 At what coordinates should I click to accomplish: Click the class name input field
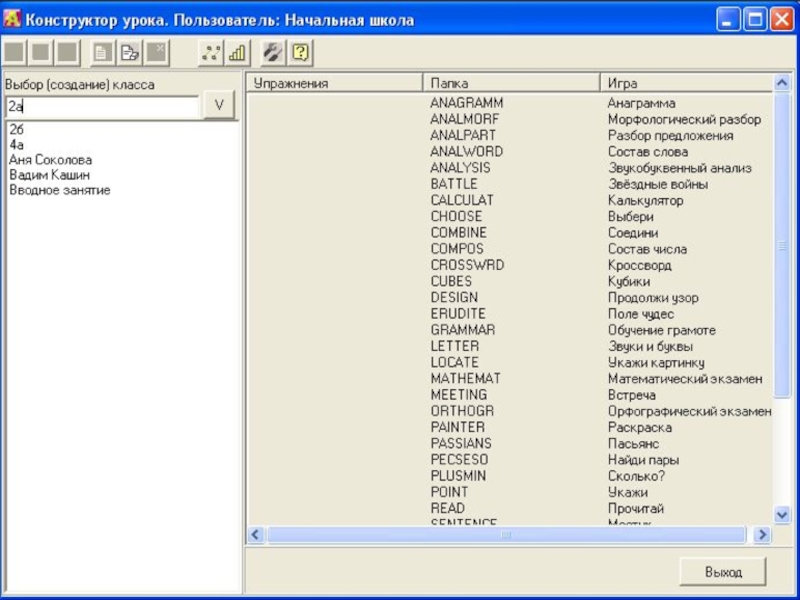click(102, 106)
